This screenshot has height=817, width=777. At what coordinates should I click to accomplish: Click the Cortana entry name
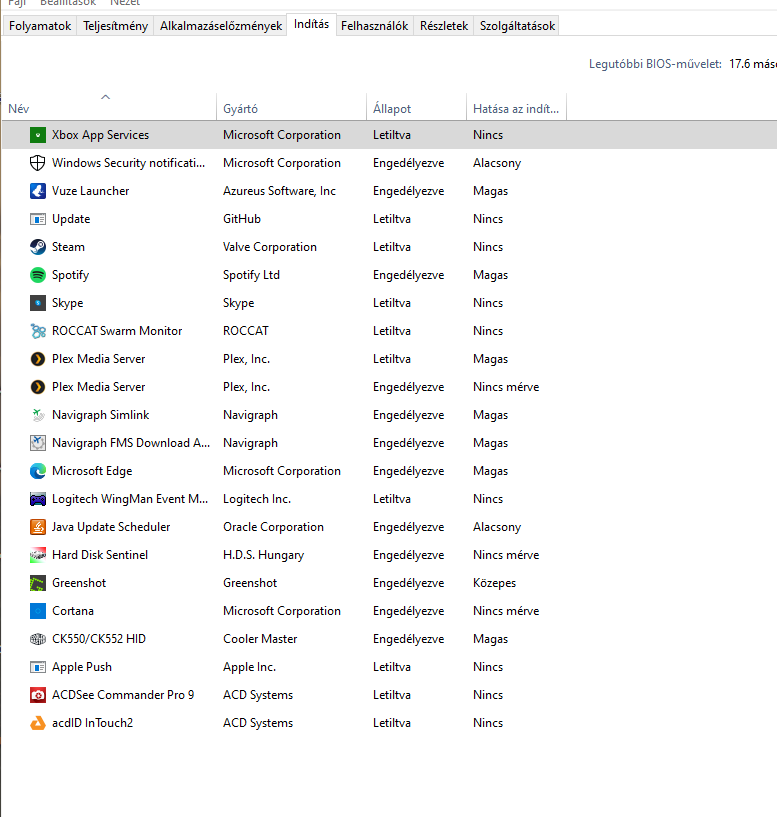tap(72, 611)
